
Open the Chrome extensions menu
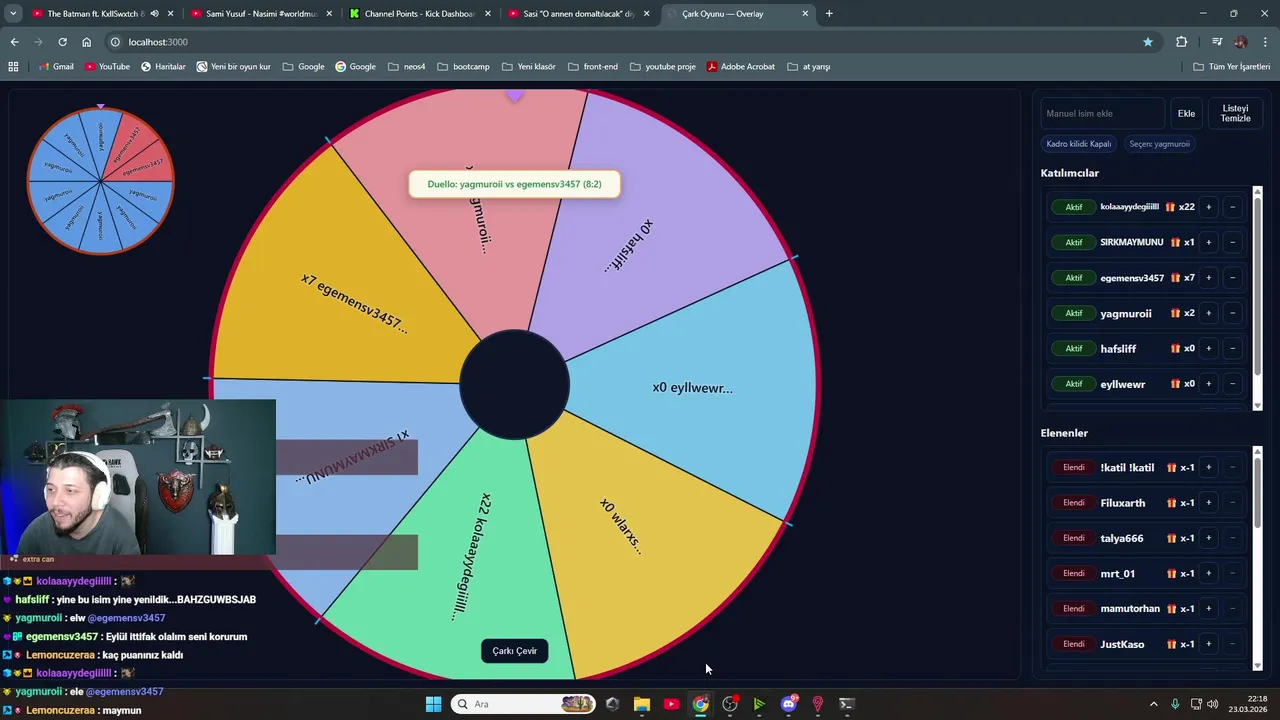pos(1181,42)
